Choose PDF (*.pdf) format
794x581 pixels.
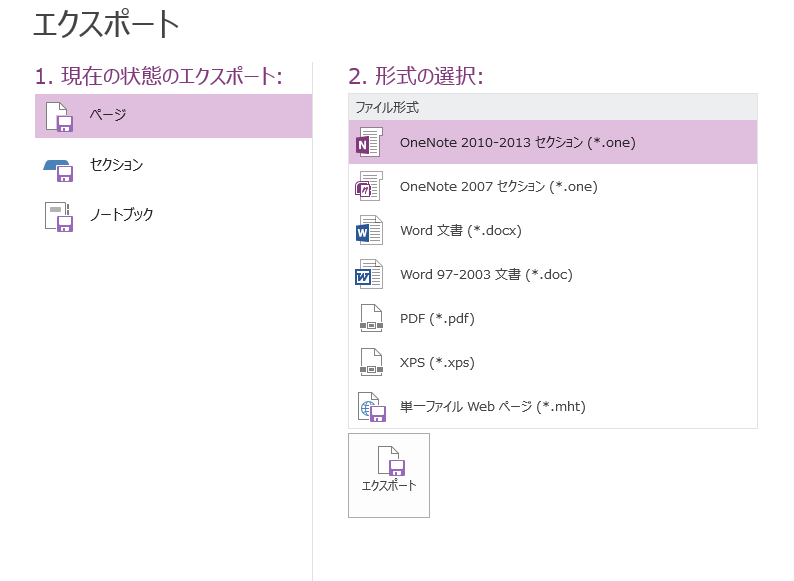pos(553,319)
